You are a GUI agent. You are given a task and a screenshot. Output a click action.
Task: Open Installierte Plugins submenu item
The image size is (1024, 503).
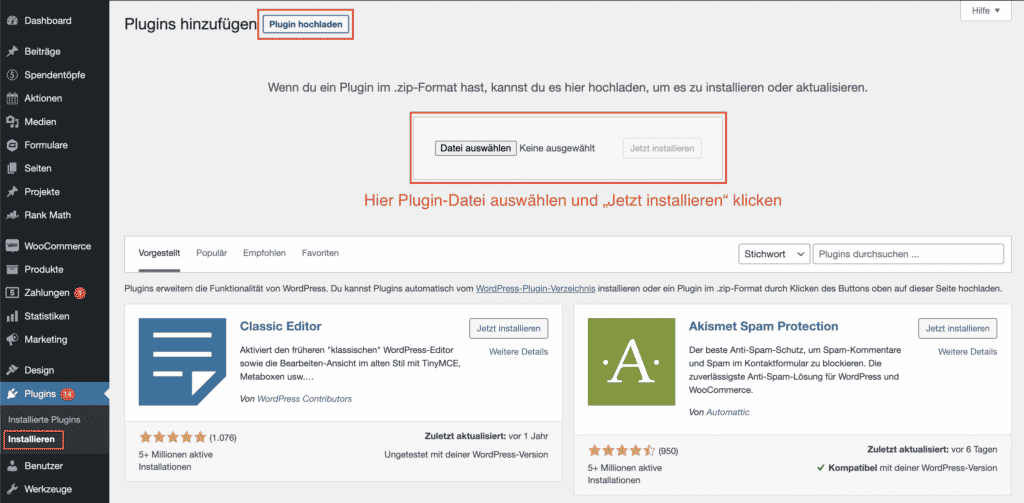44,419
